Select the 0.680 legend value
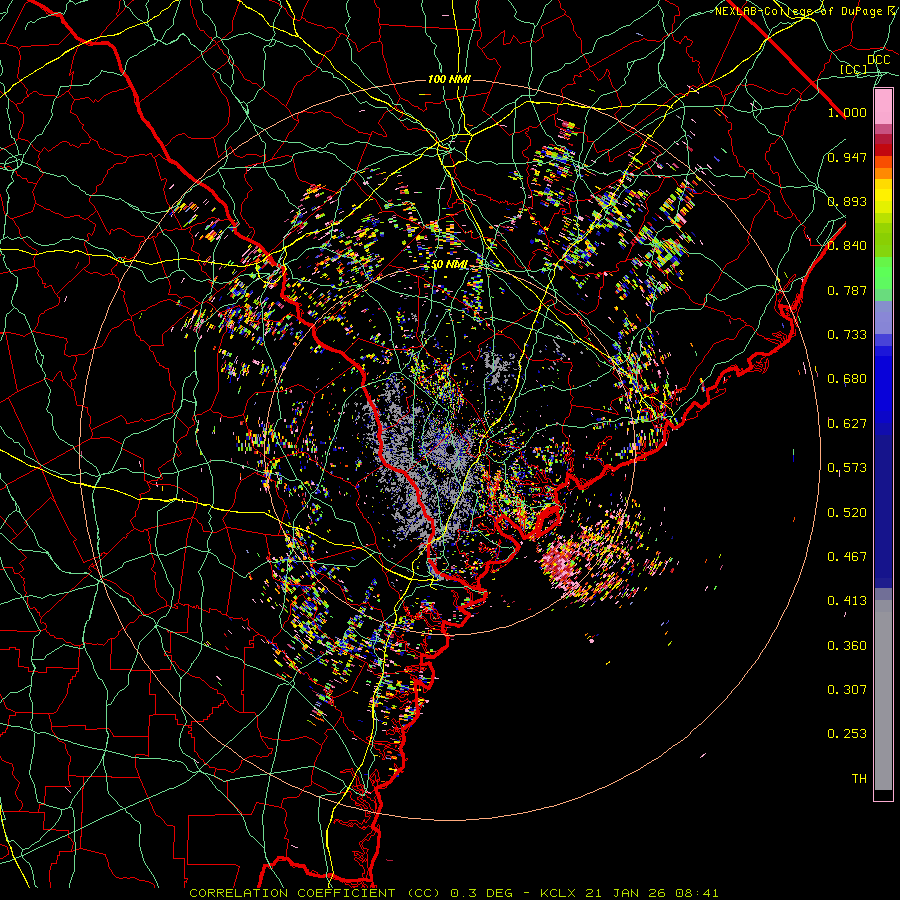This screenshot has width=900, height=900. (x=847, y=379)
